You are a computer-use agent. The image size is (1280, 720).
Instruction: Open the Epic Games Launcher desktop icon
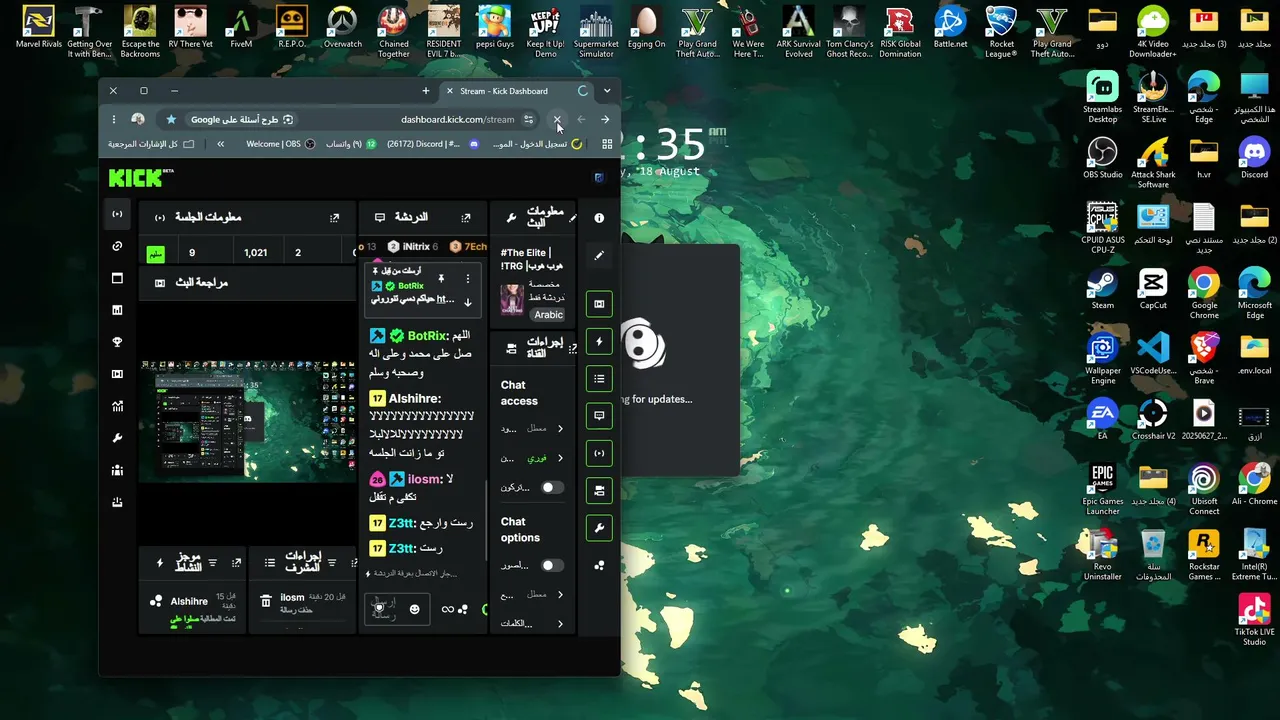point(1102,490)
